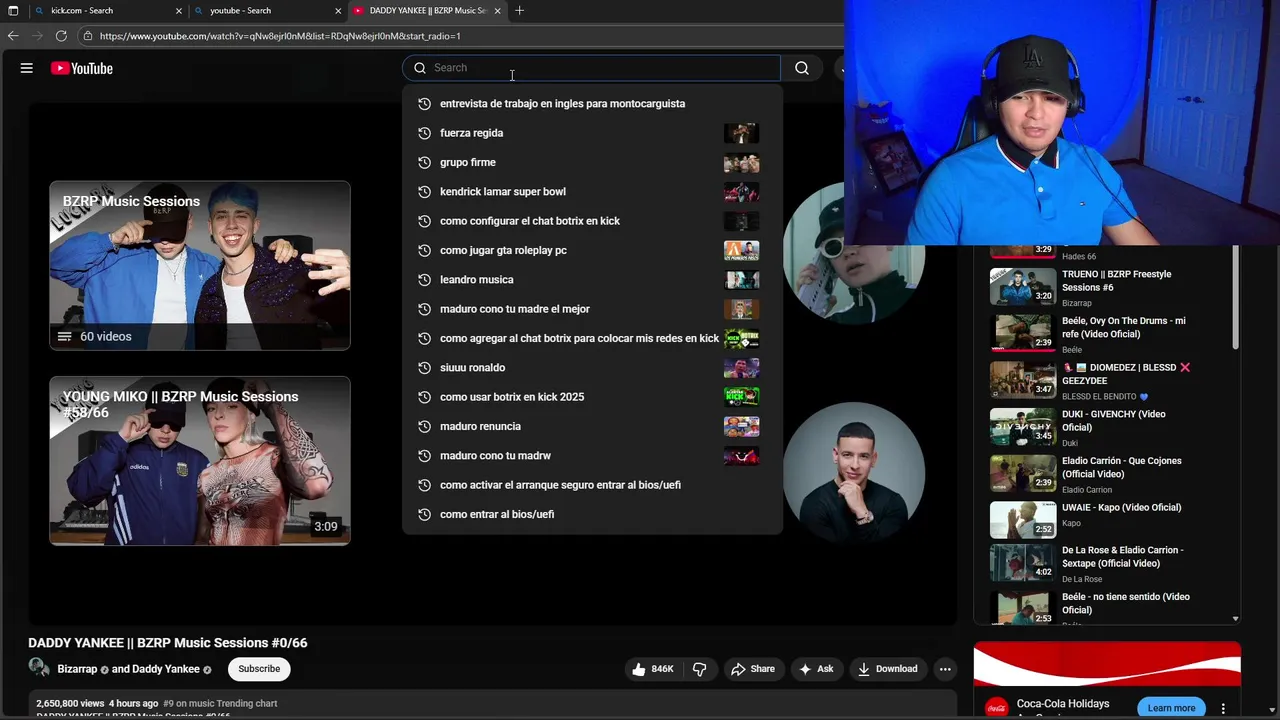Click history icon beside 'leandro musica'
Screen dimensions: 1280x720
click(424, 280)
